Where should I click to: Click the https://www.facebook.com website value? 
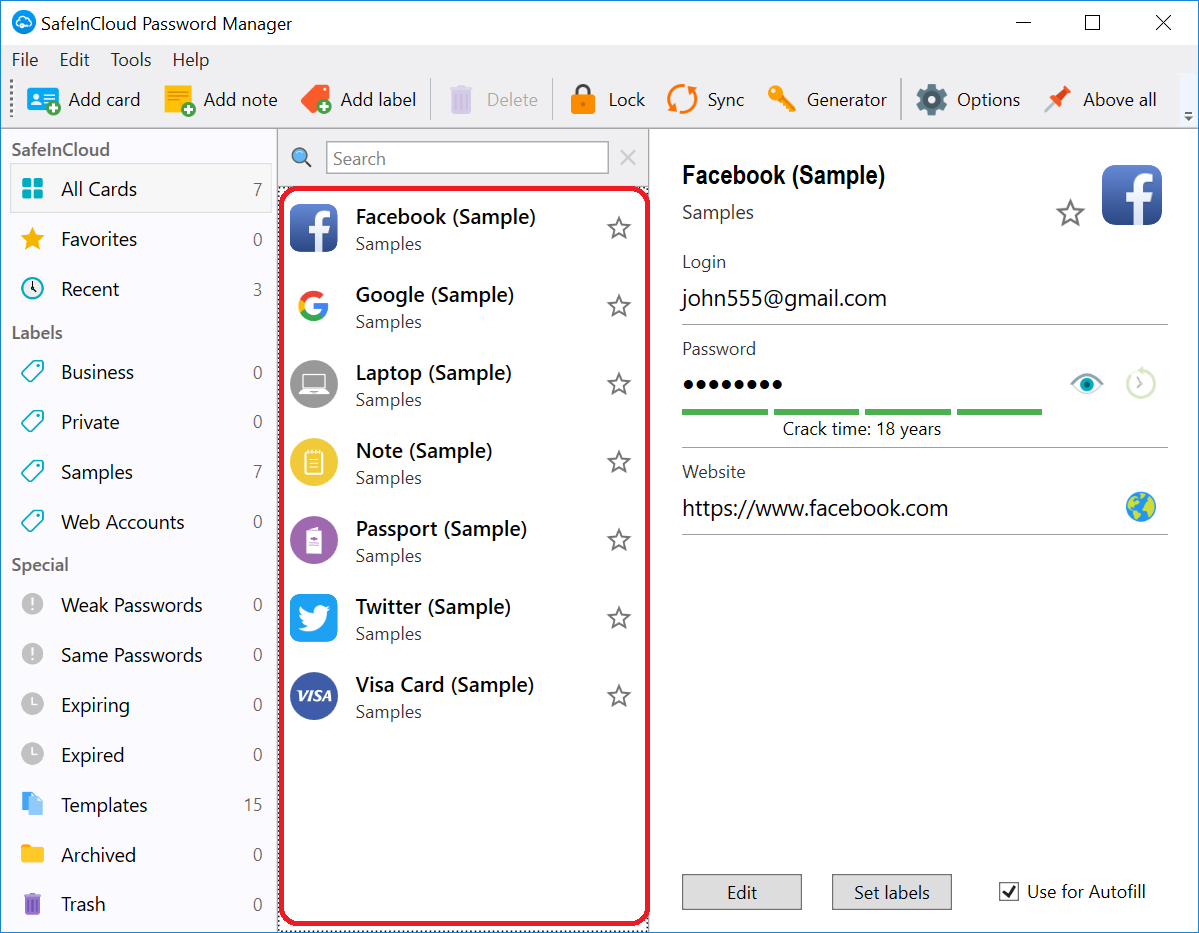coord(814,509)
